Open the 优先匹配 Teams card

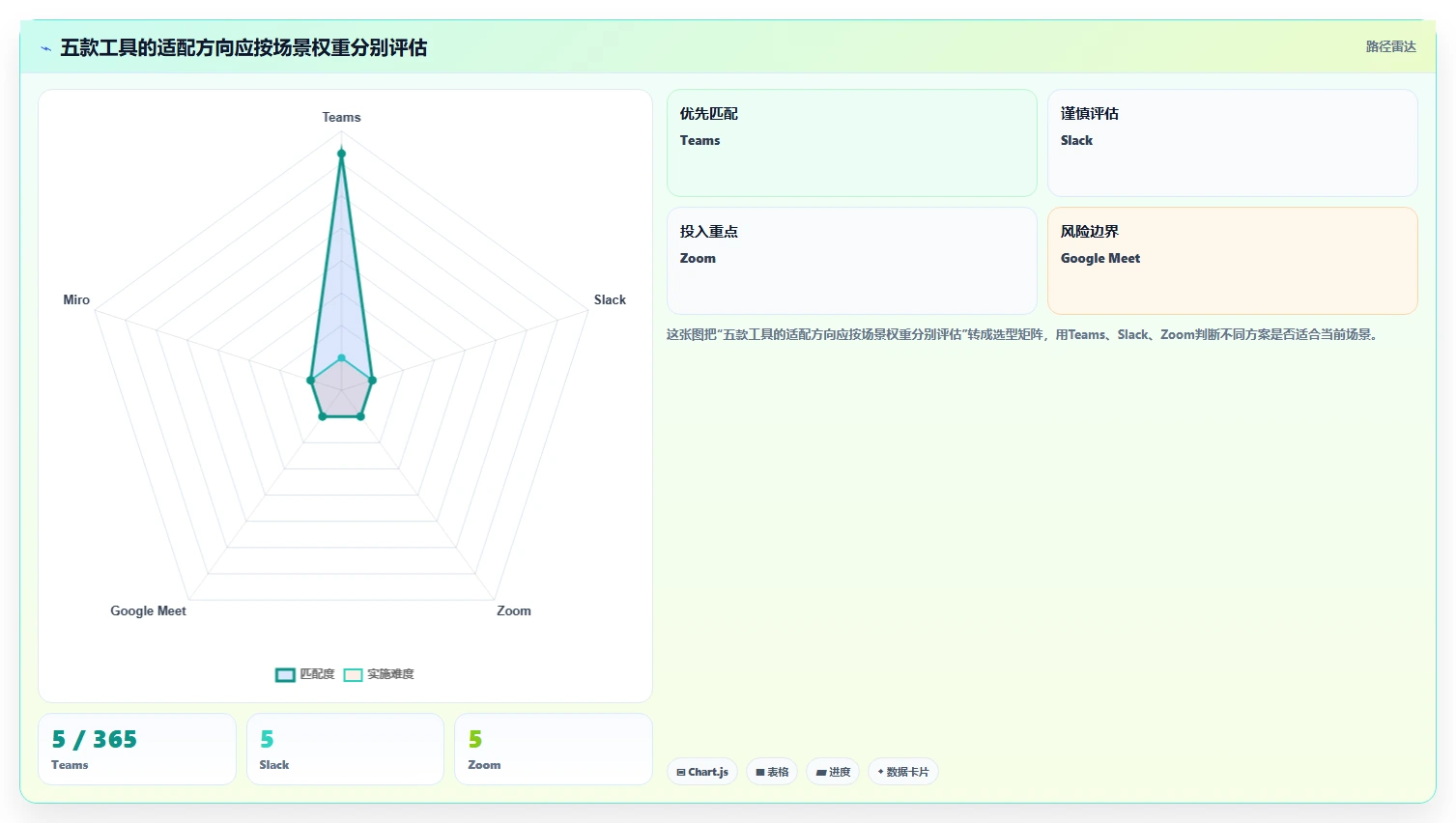click(851, 143)
